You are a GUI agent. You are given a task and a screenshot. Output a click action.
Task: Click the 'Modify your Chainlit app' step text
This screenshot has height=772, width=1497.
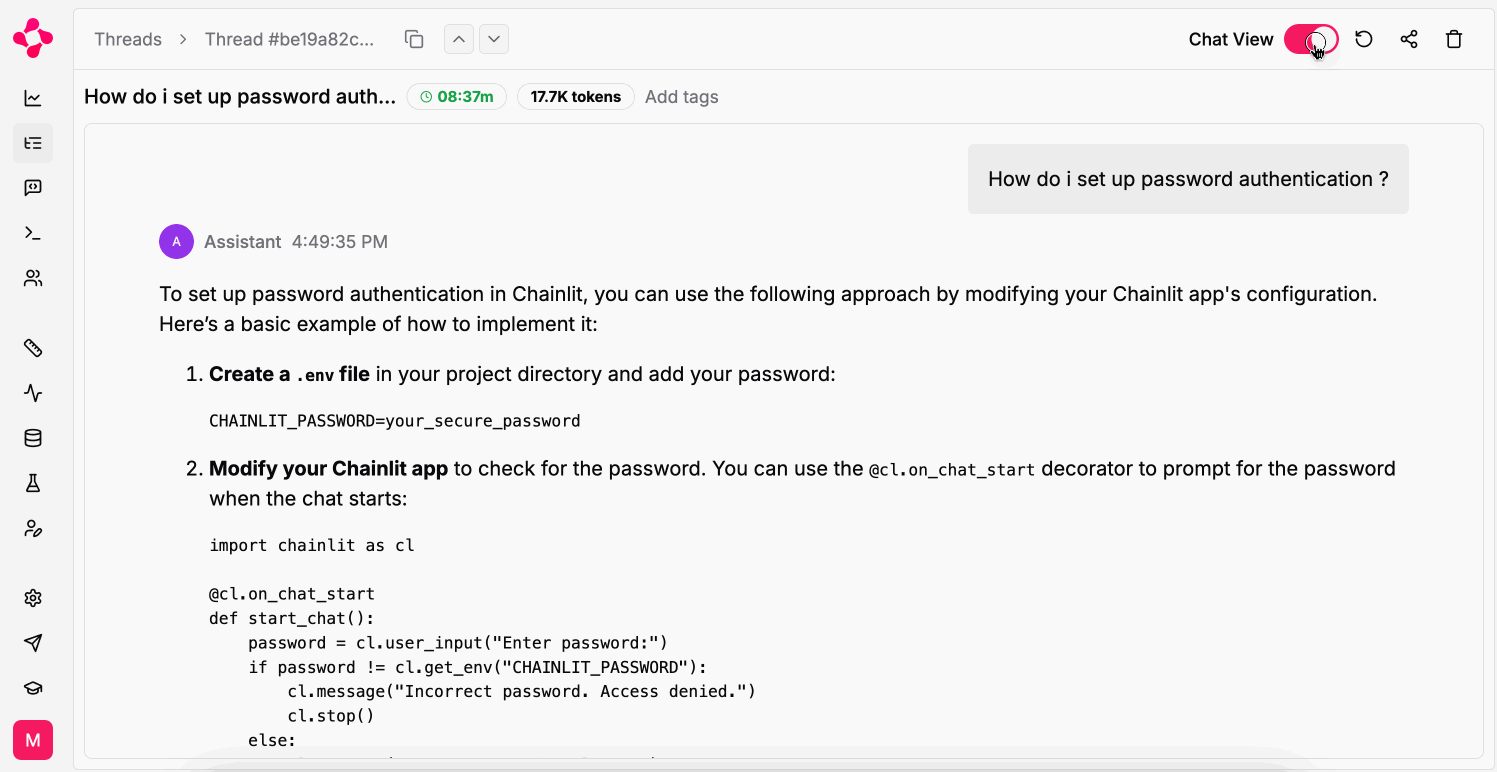click(329, 469)
